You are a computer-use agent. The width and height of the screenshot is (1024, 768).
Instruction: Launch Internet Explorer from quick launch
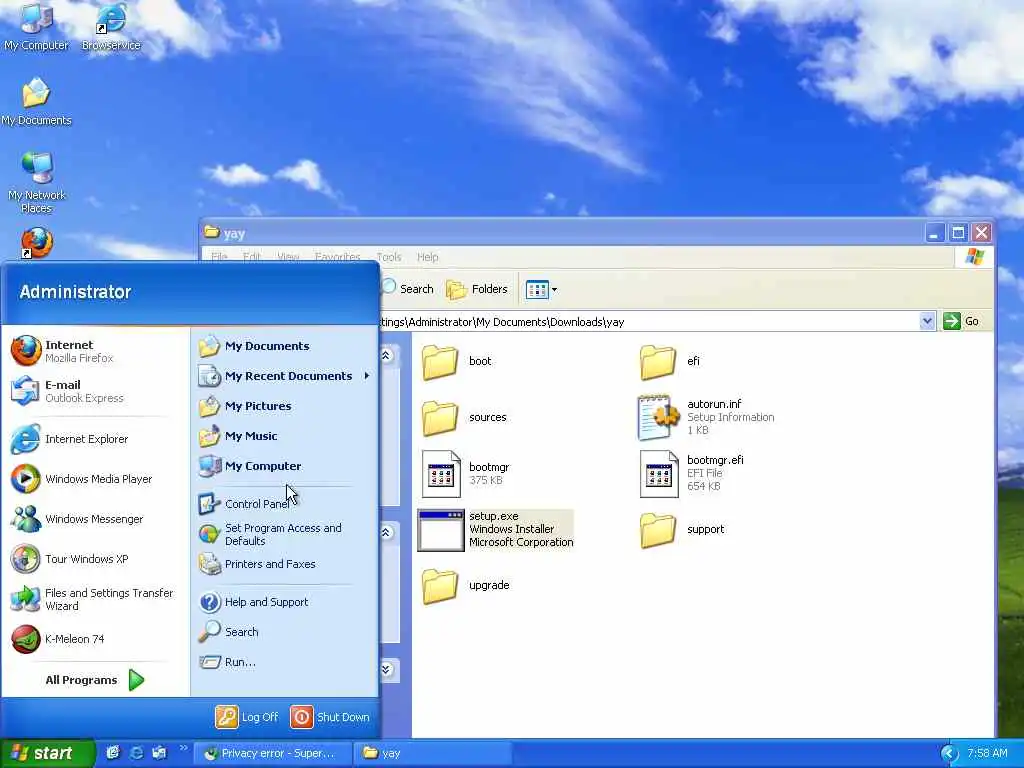(136, 753)
